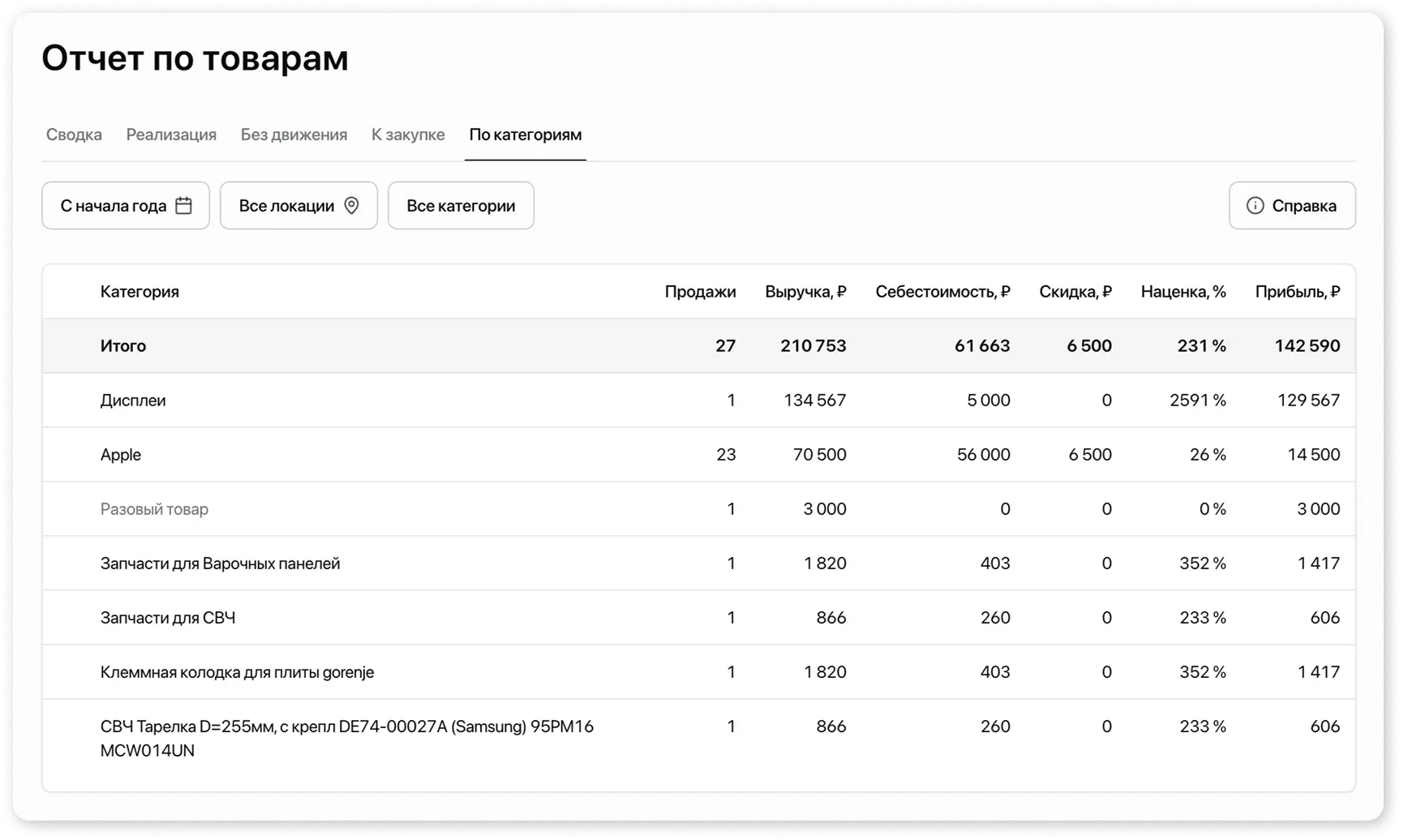
Task: Expand the Все категории filter
Action: (x=461, y=206)
